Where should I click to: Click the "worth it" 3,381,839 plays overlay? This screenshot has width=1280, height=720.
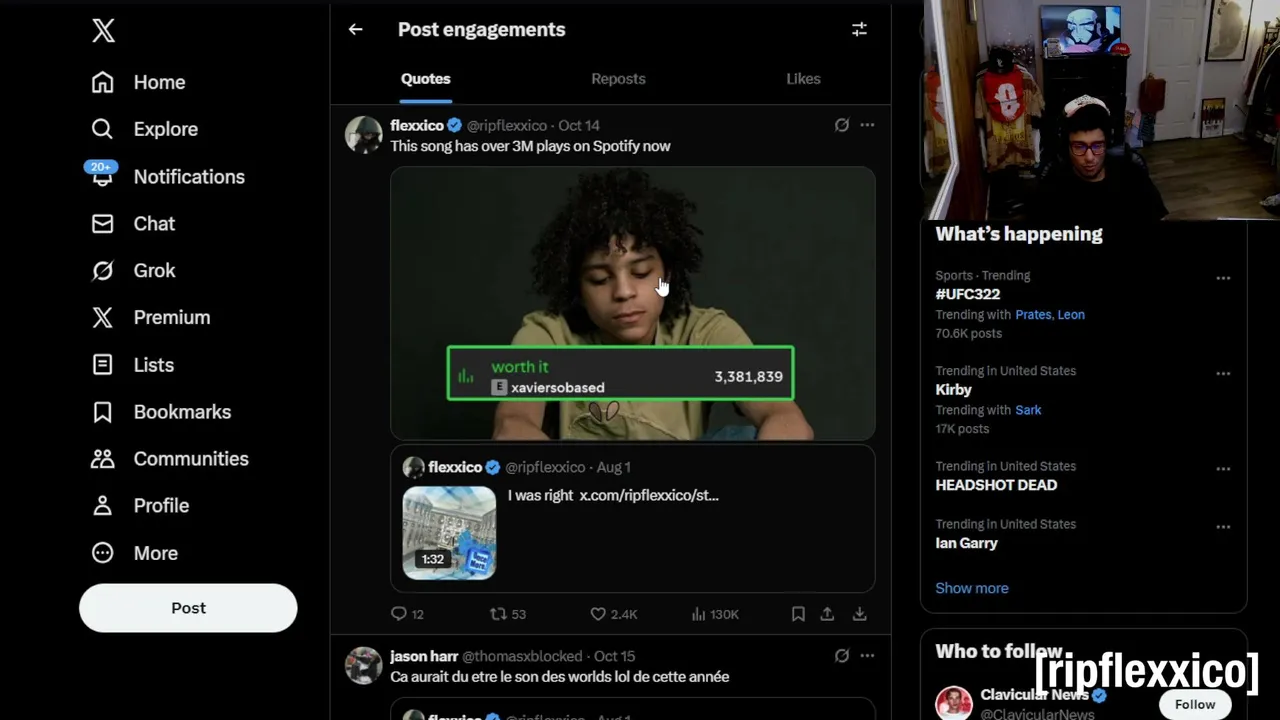(621, 374)
